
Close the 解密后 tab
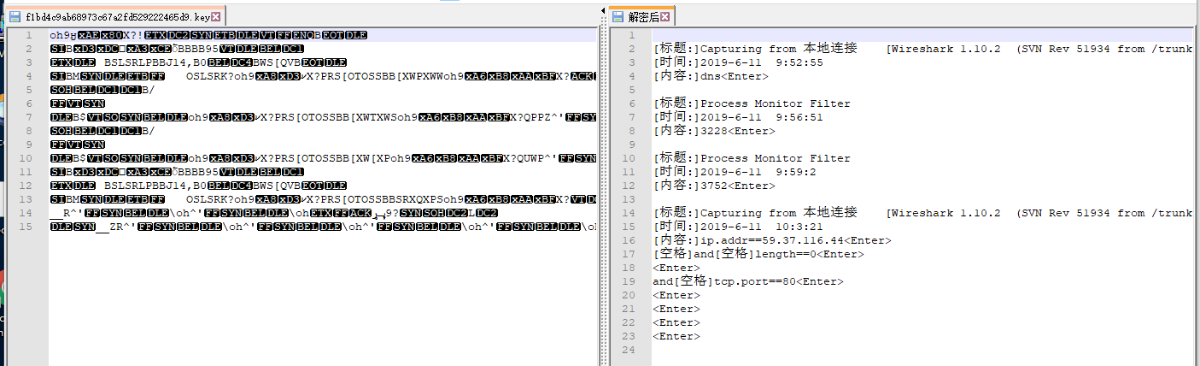pos(665,17)
